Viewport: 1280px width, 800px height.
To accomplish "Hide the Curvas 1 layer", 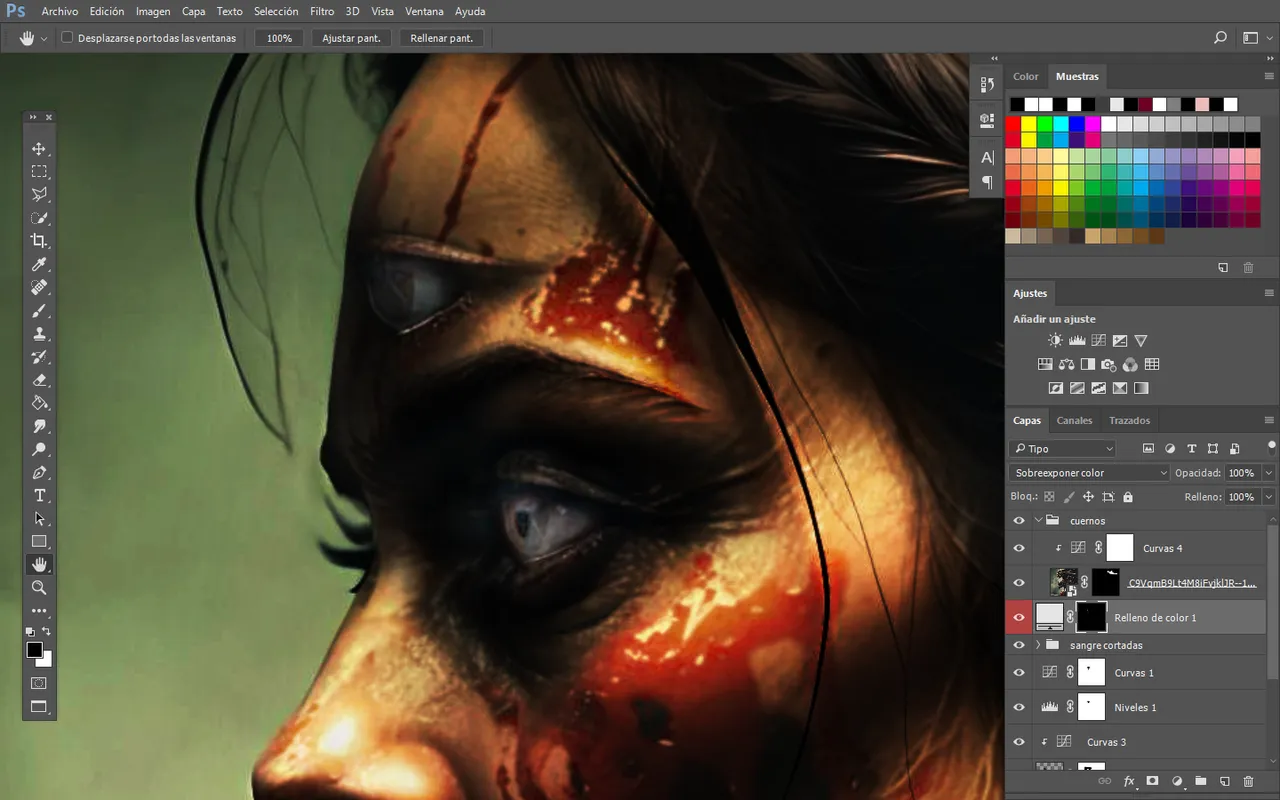I will (x=1019, y=673).
